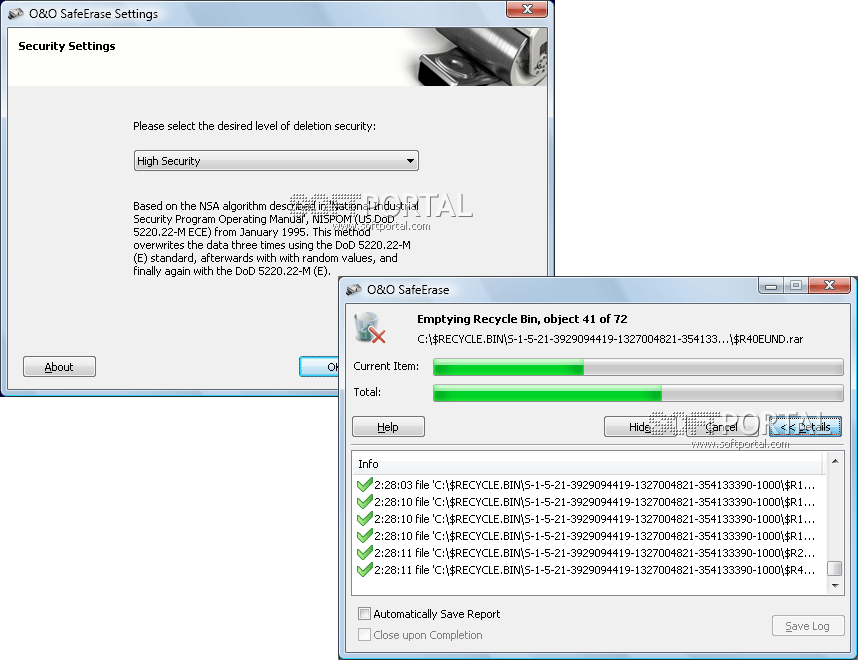Click the Total progress bar
858x660 pixels.
(638, 392)
